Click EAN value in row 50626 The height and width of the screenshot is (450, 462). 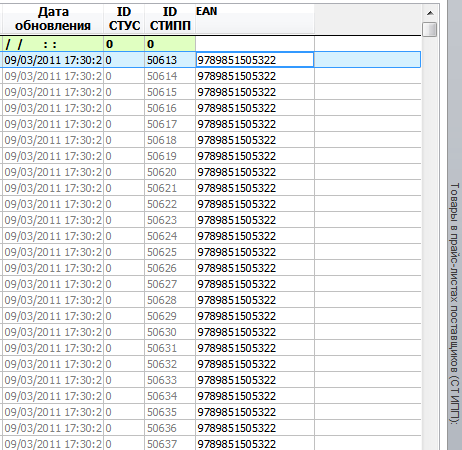click(x=237, y=268)
